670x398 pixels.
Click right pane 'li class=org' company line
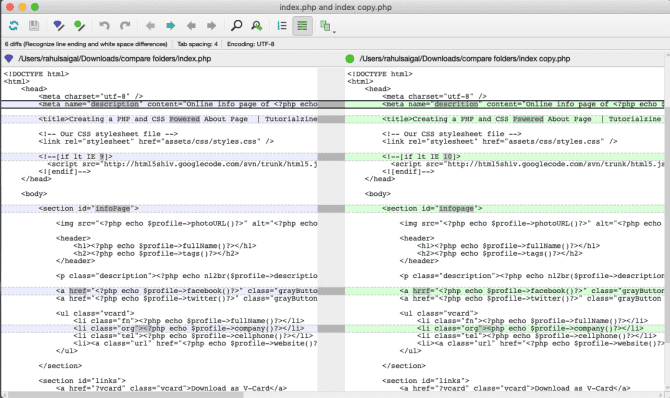point(505,329)
